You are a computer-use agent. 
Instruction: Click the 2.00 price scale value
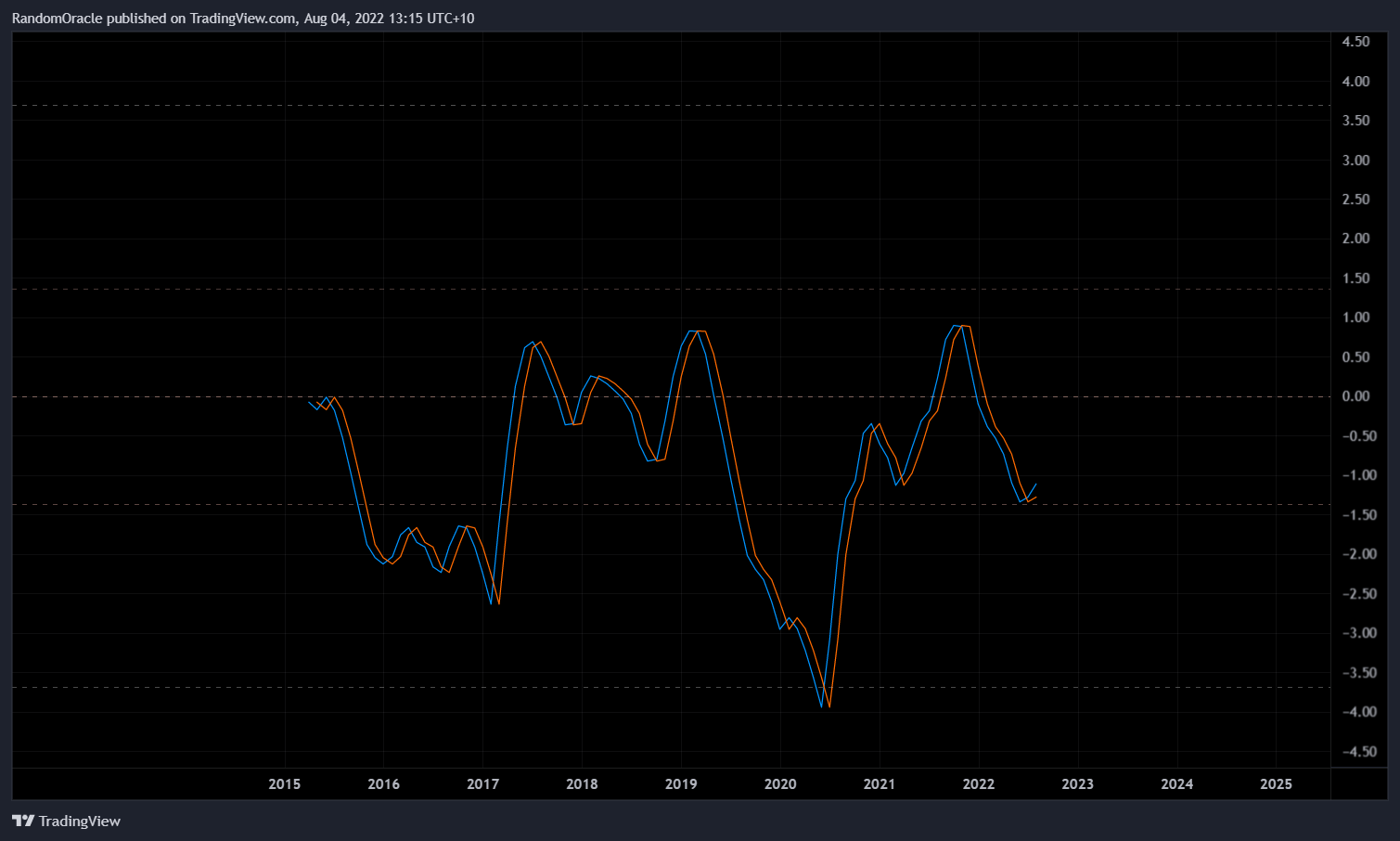tap(1355, 239)
